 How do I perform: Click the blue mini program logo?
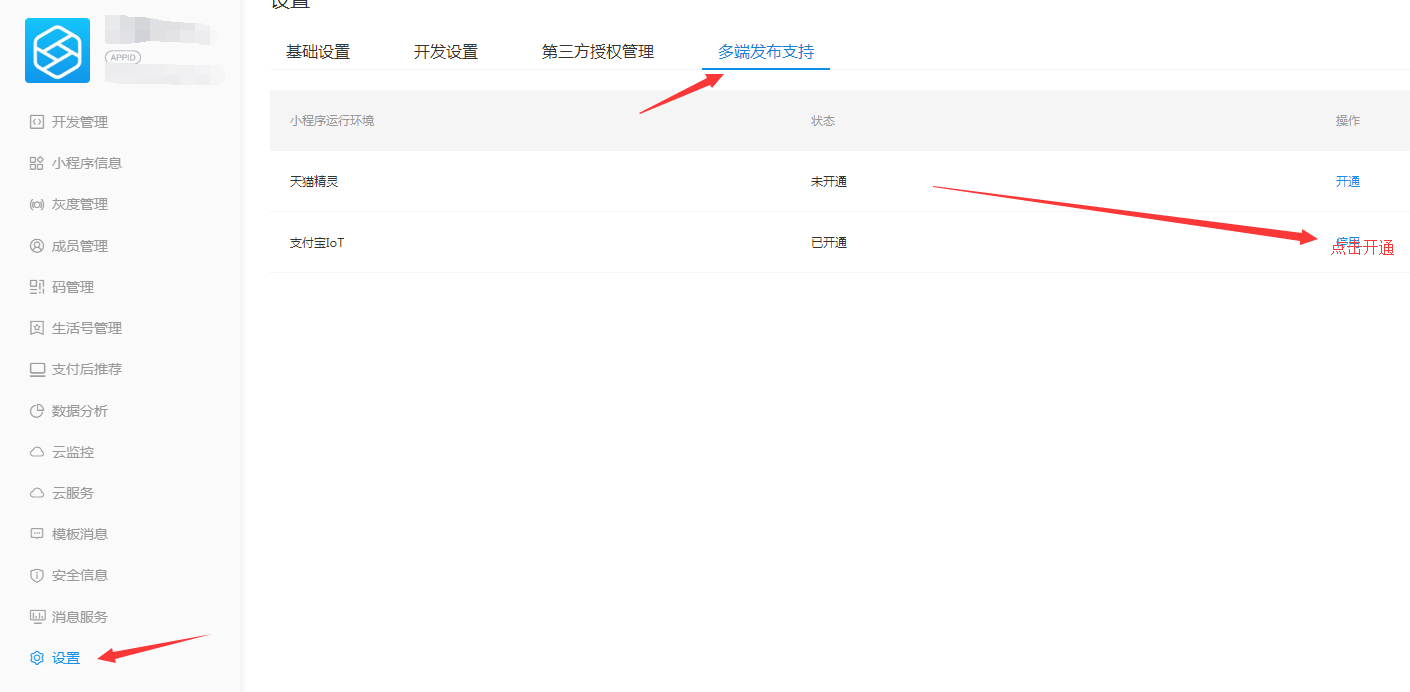click(x=57, y=50)
